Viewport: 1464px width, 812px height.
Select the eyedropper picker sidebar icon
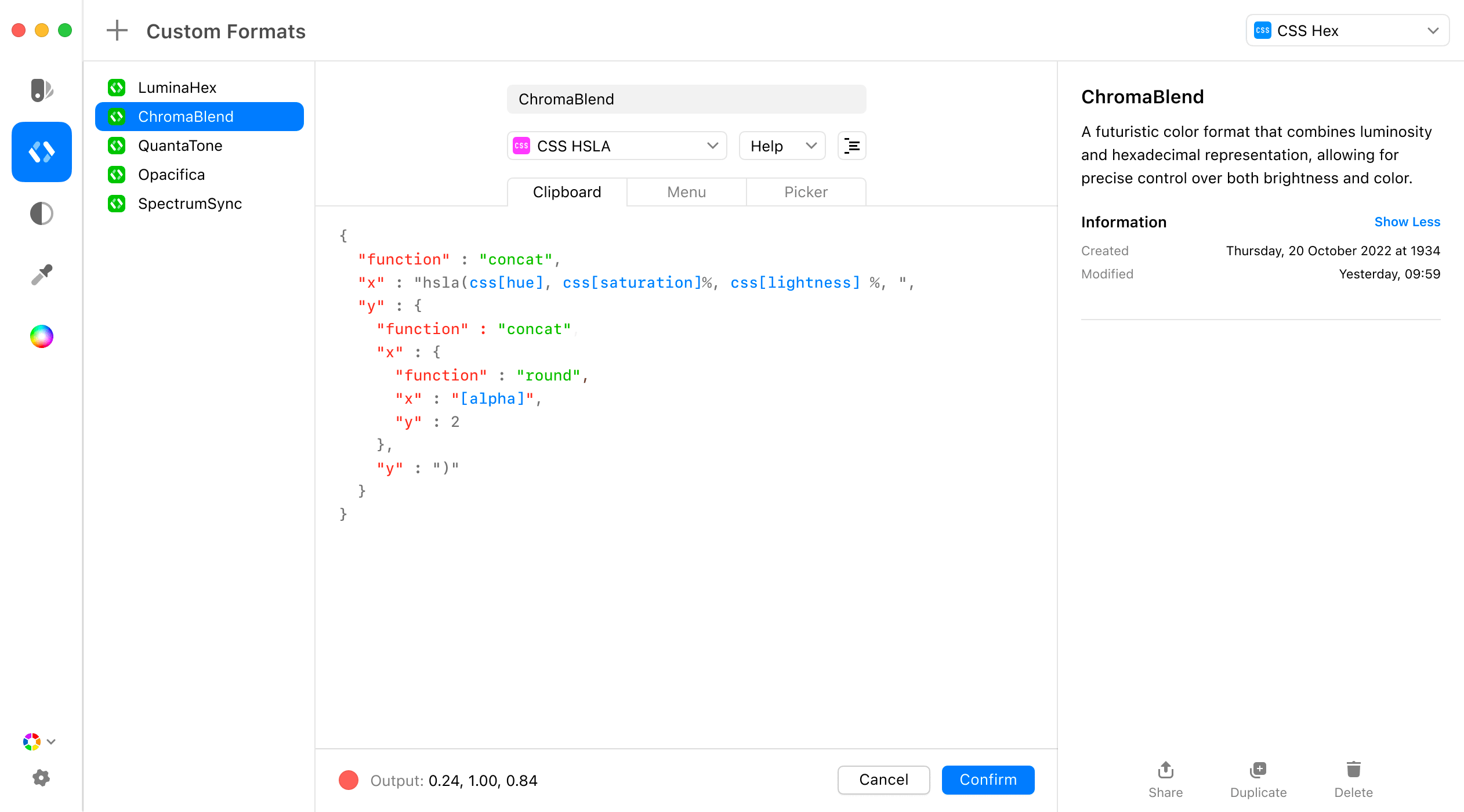pos(42,275)
